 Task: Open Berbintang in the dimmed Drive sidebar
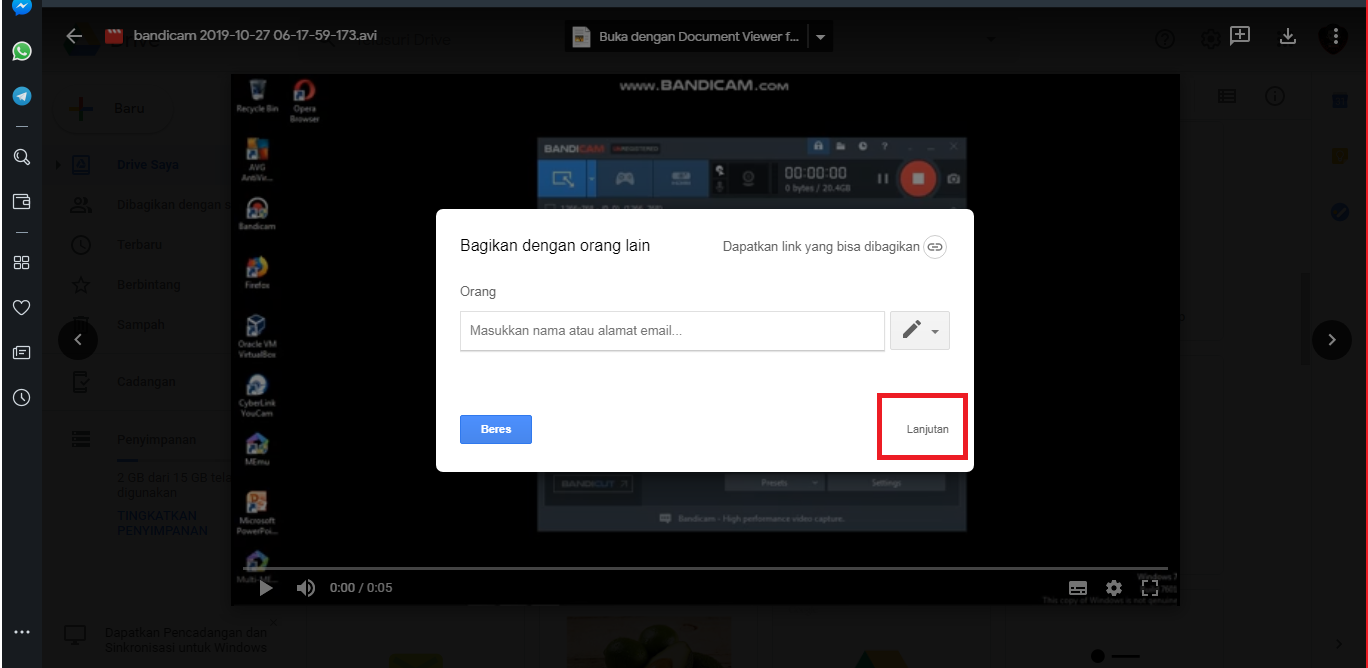click(148, 284)
